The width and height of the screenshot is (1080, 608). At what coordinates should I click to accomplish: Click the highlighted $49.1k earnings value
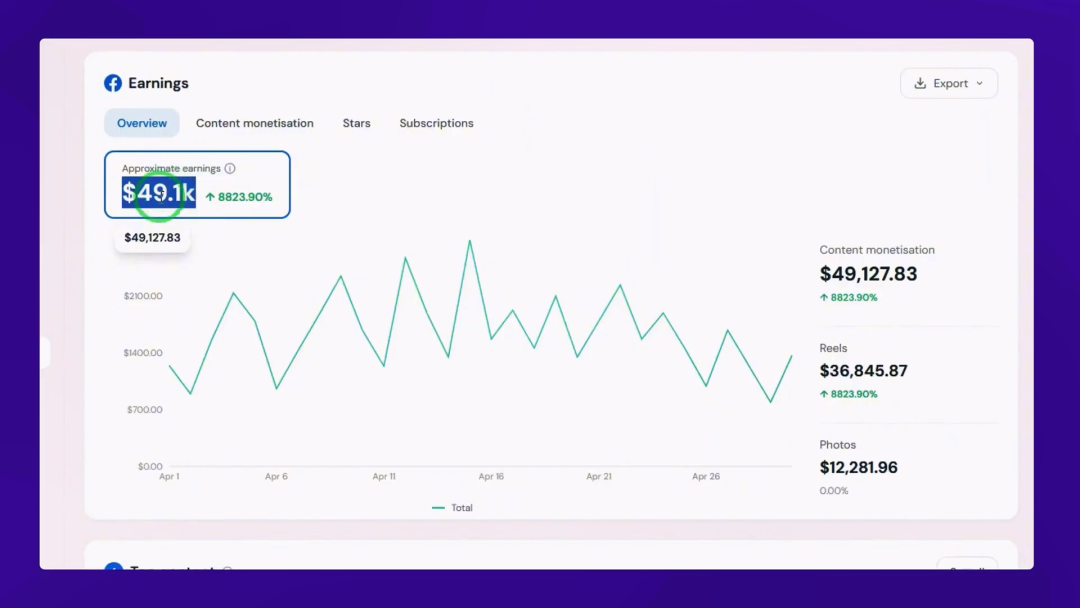pyautogui.click(x=158, y=193)
